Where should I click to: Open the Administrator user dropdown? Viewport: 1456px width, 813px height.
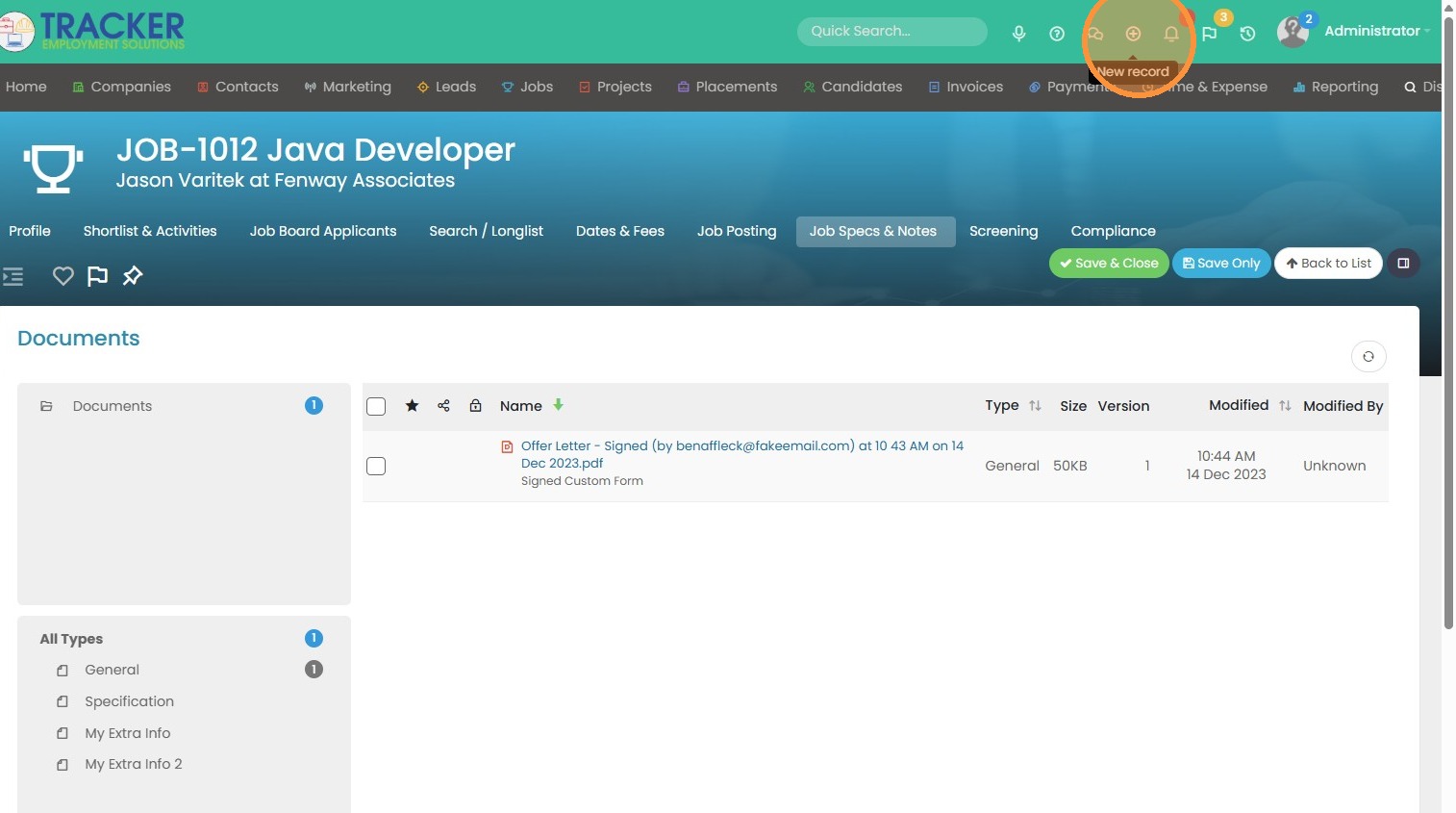coord(1372,31)
